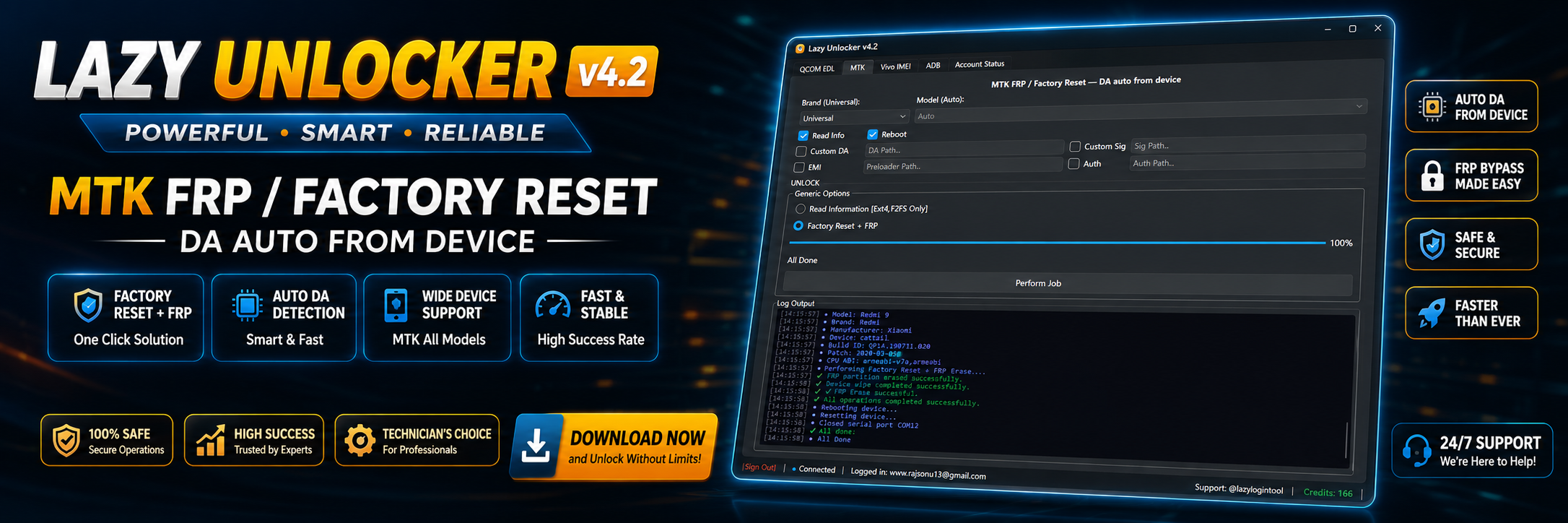1568x523 pixels.
Task: Click the 100% progress bar
Action: [x=1058, y=243]
